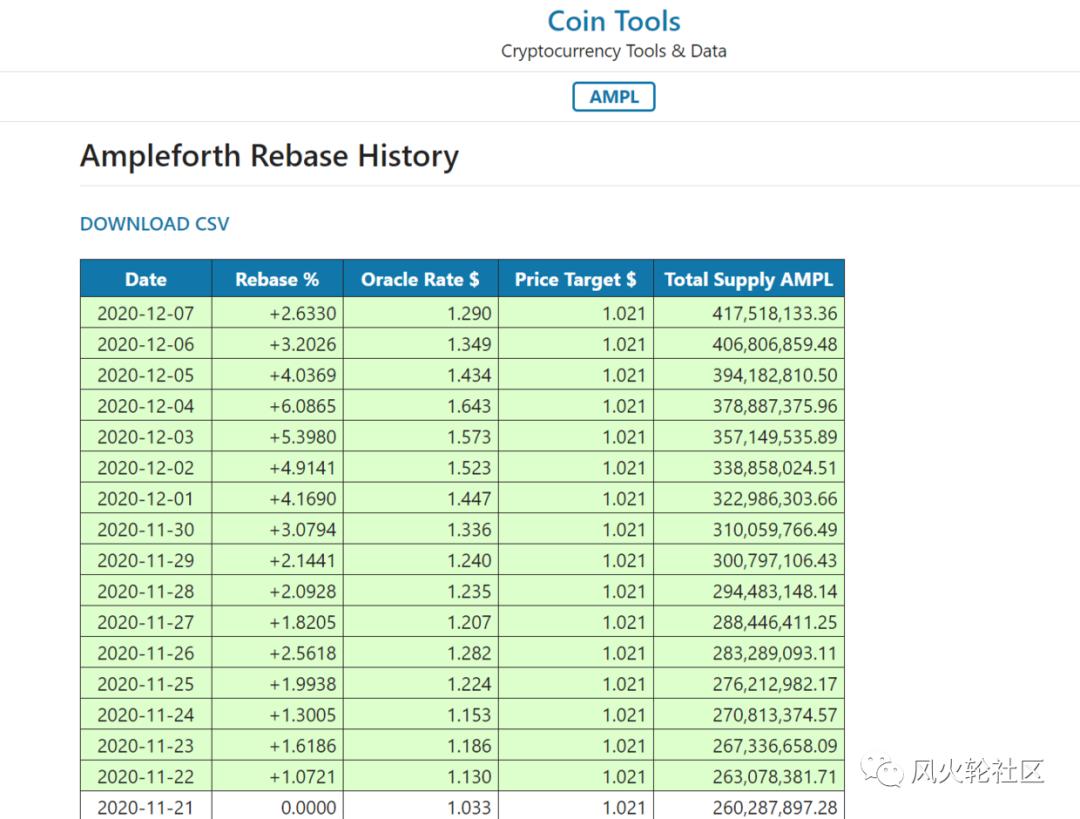Click rebase value +1.8205
The image size is (1080, 819).
coord(302,623)
